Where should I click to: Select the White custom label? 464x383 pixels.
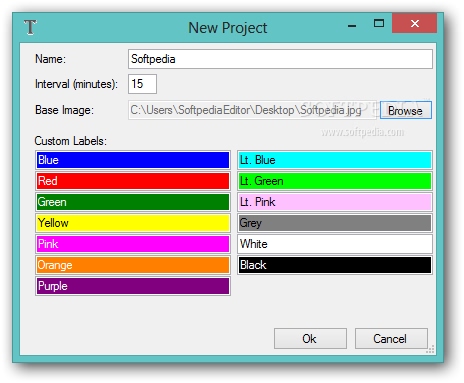(335, 244)
